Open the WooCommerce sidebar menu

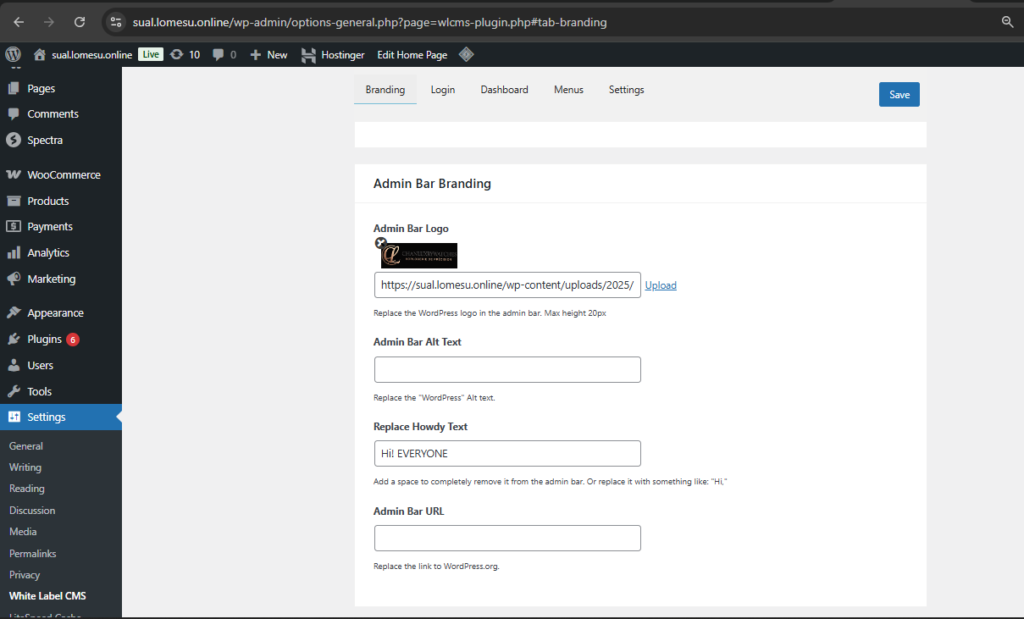click(62, 175)
